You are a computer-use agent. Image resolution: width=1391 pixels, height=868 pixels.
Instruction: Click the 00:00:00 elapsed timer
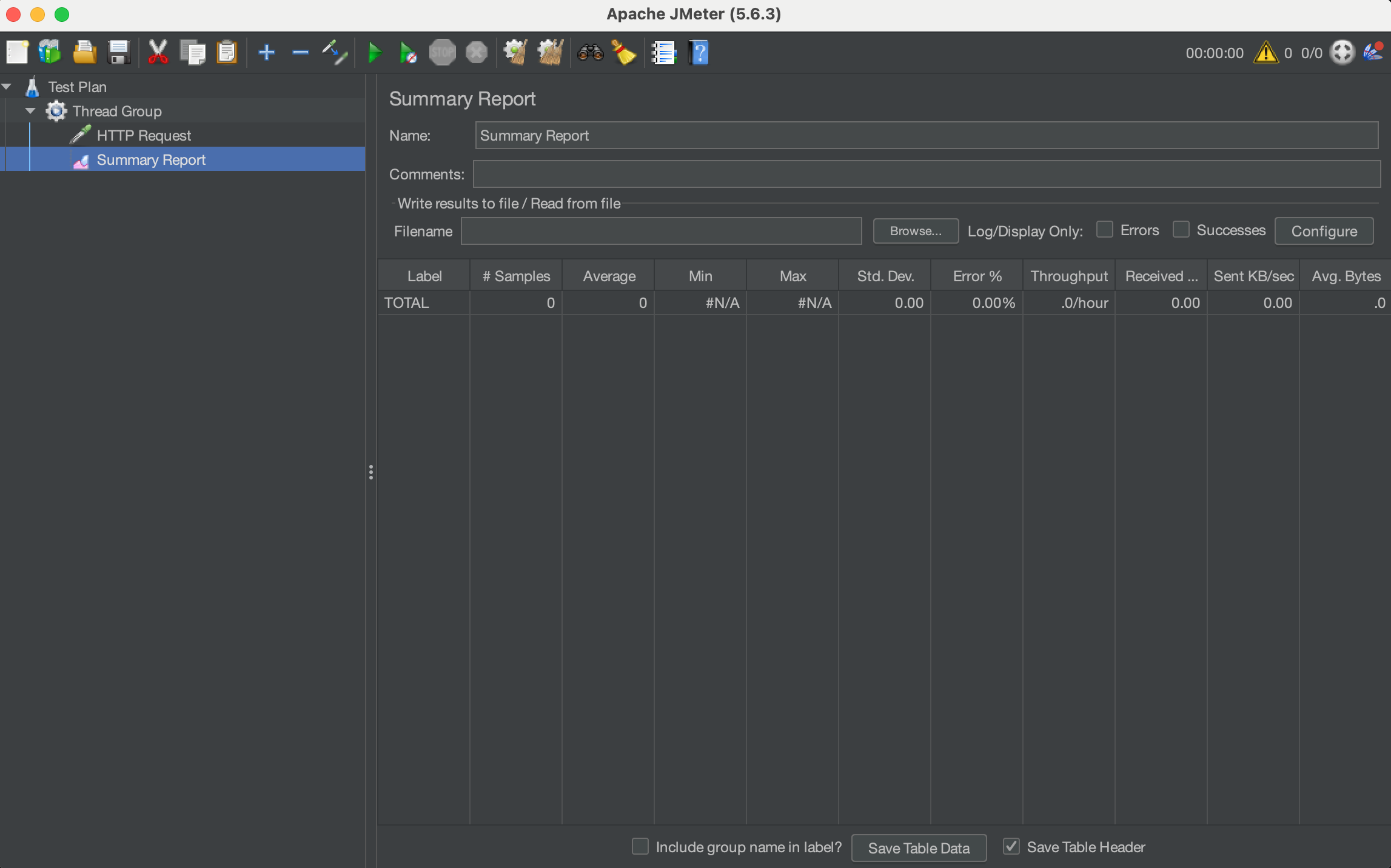[1215, 53]
